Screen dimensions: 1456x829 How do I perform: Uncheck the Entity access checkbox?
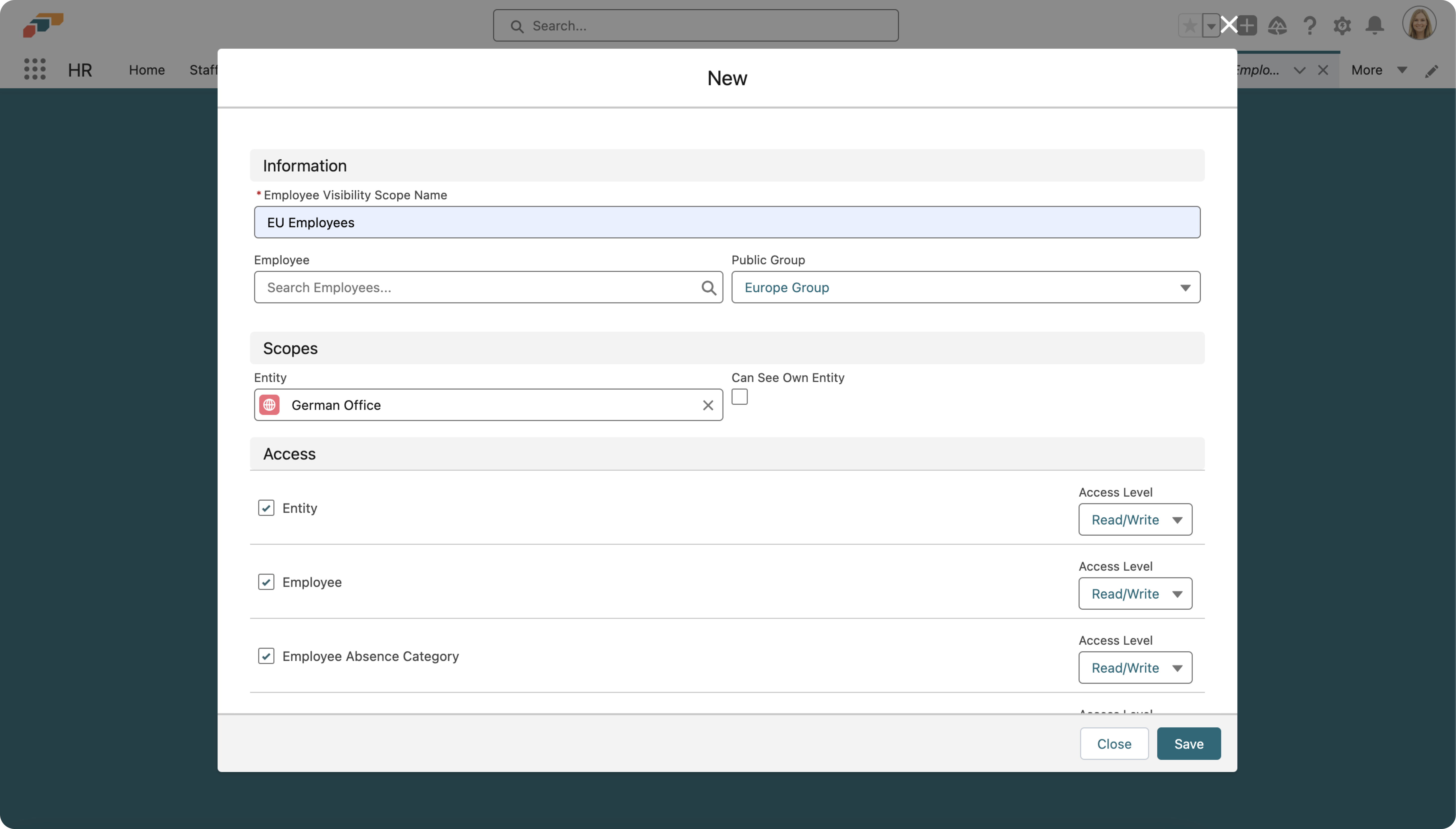tap(266, 508)
